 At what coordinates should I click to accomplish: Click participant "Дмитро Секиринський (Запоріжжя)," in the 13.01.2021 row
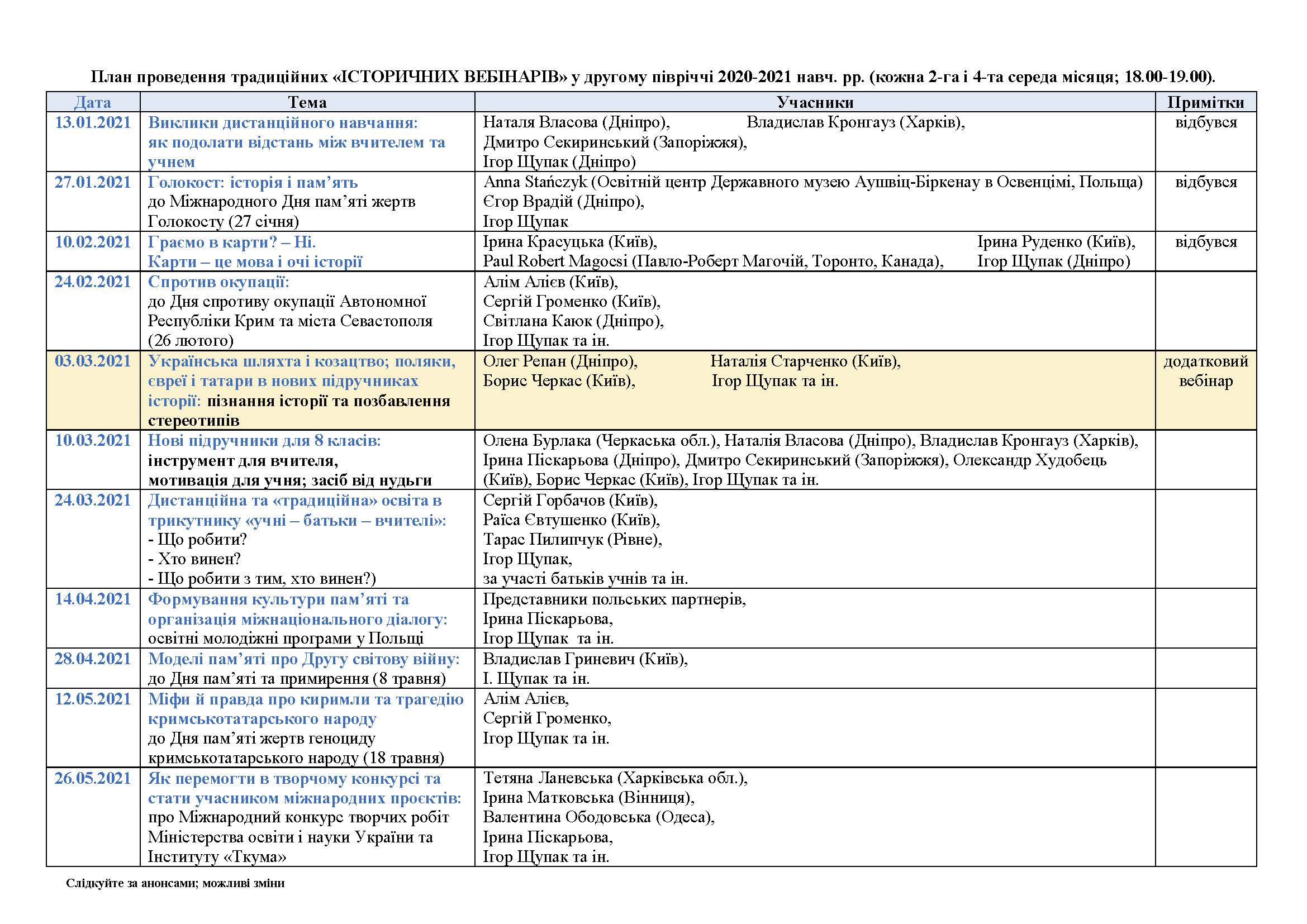click(x=615, y=142)
